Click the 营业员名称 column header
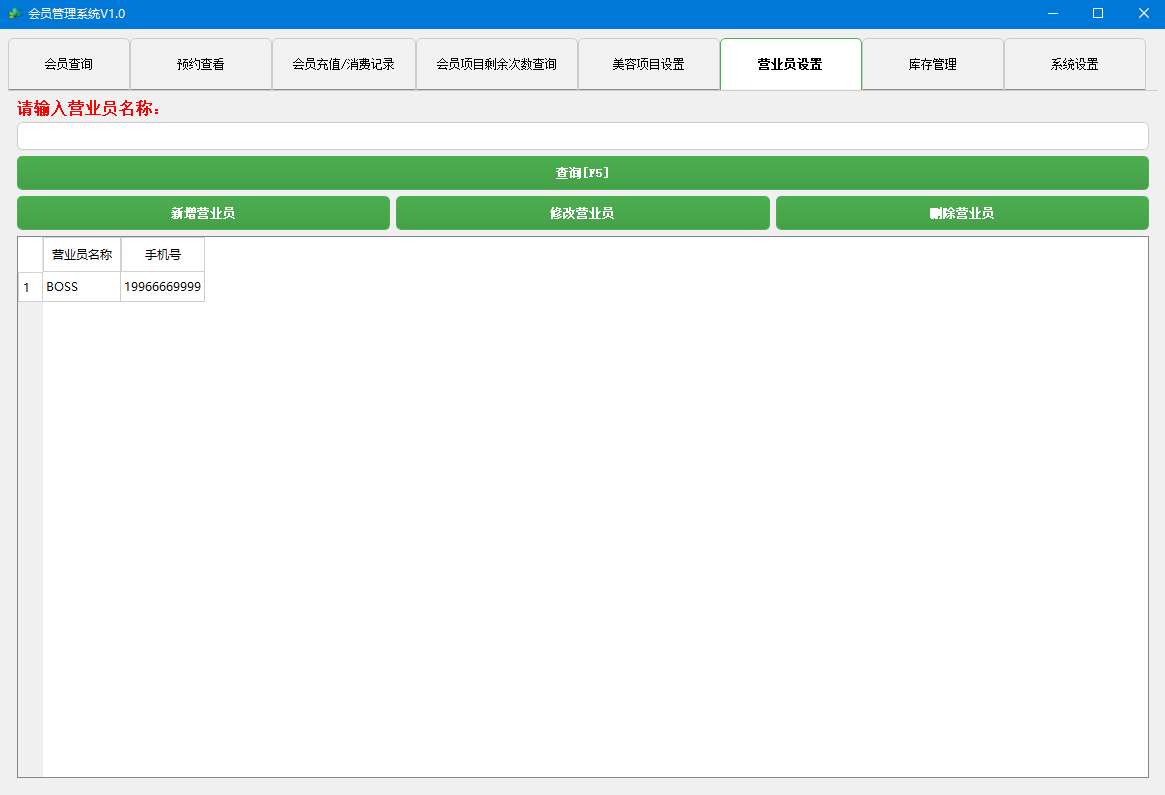This screenshot has width=1165, height=795. 81,254
